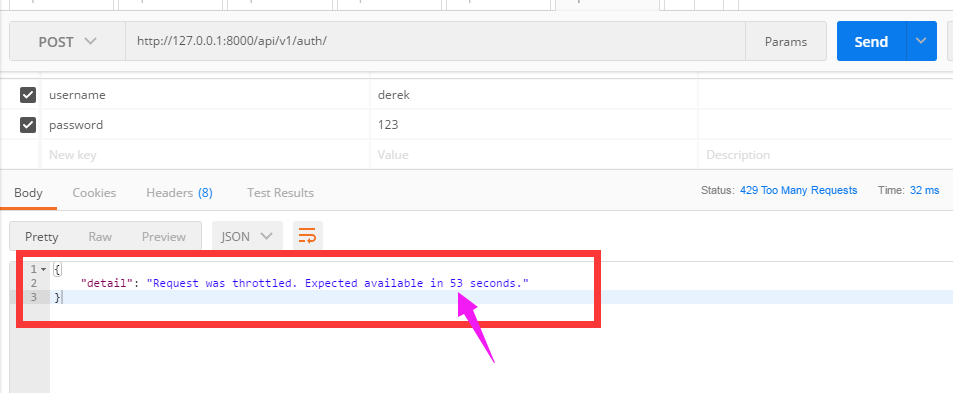
Task: Click the 429 Too Many Requests status
Action: coord(799,190)
